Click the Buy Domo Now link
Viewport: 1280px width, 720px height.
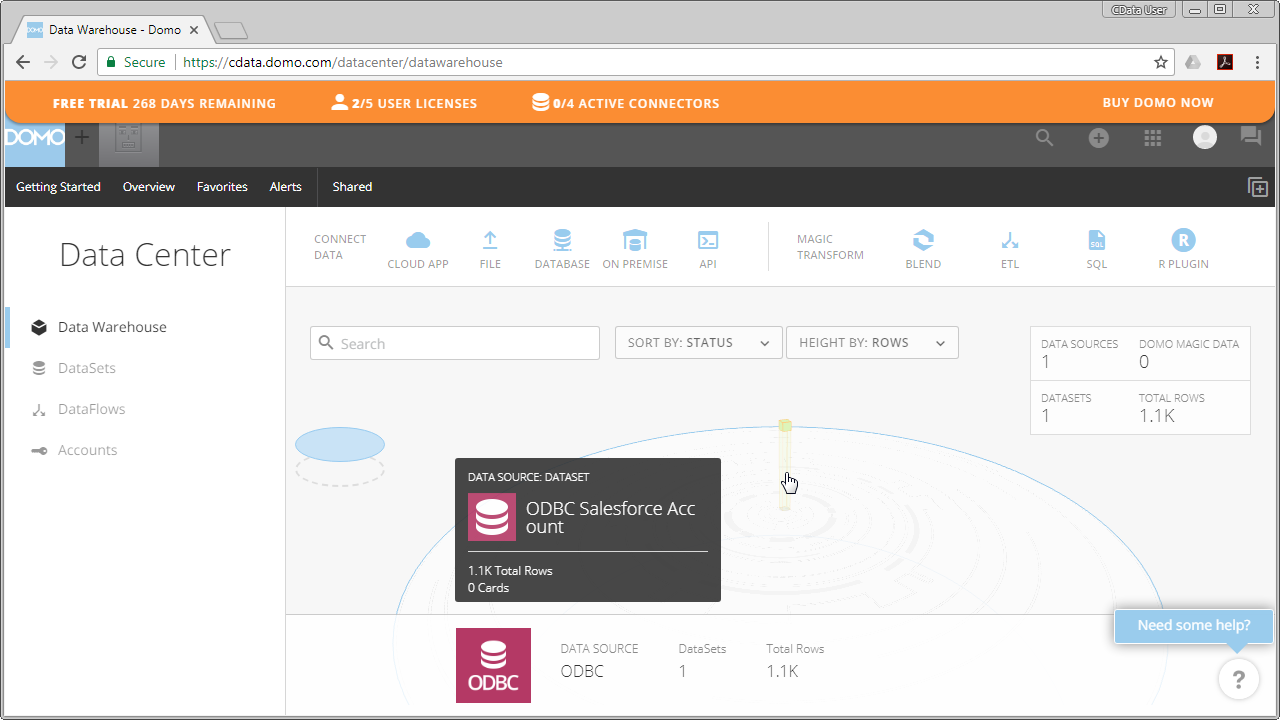[x=1158, y=102]
